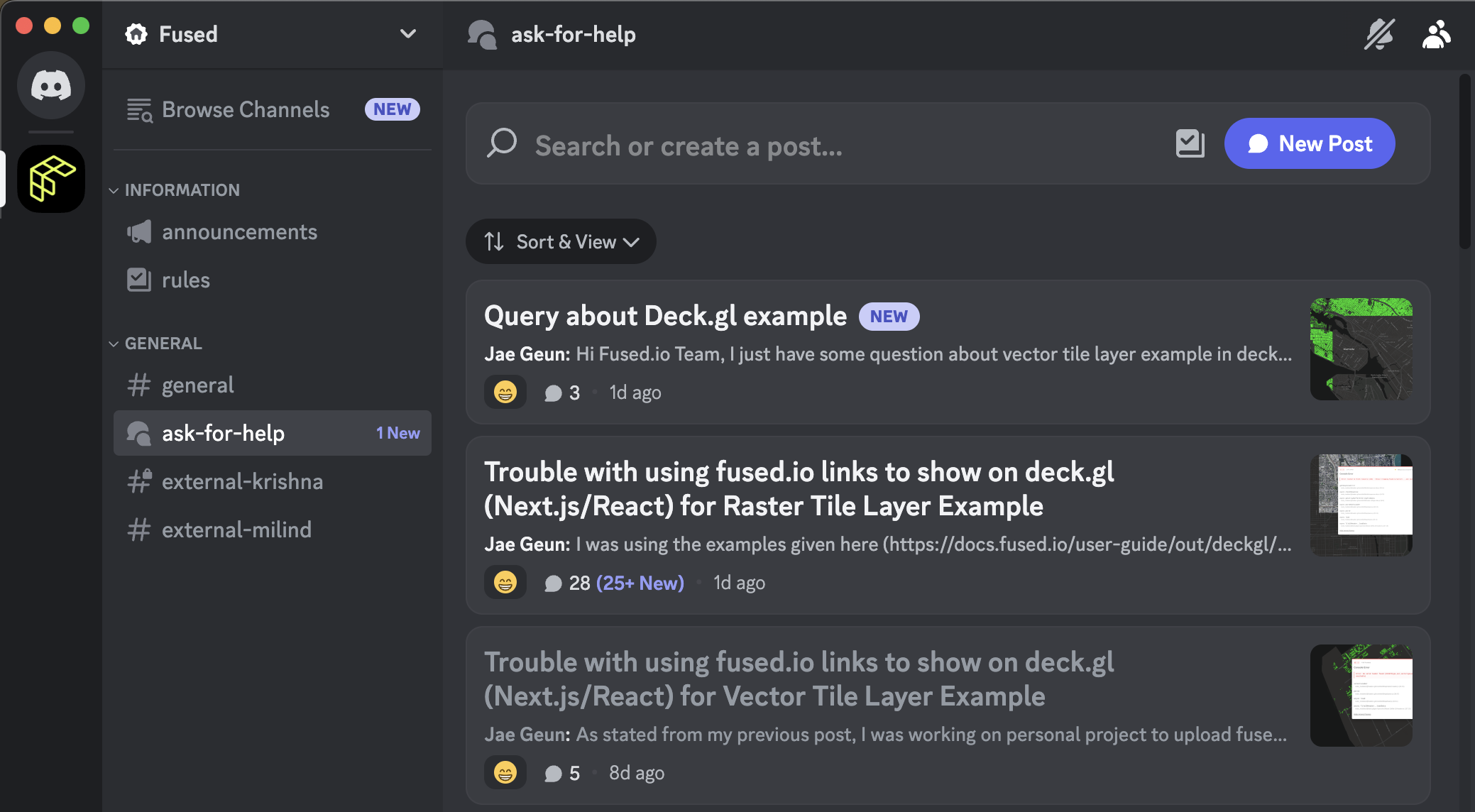
Task: Open the Discord home icon
Action: 50,85
